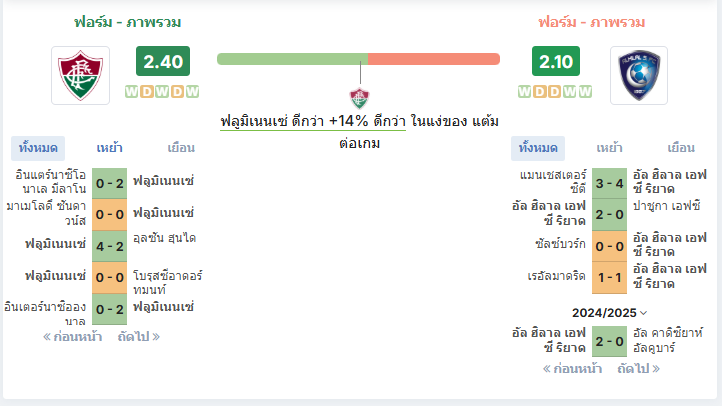This screenshot has width=722, height=406.
Task: Expand the 2024/2025 season dropdown
Action: pyautogui.click(x=609, y=313)
